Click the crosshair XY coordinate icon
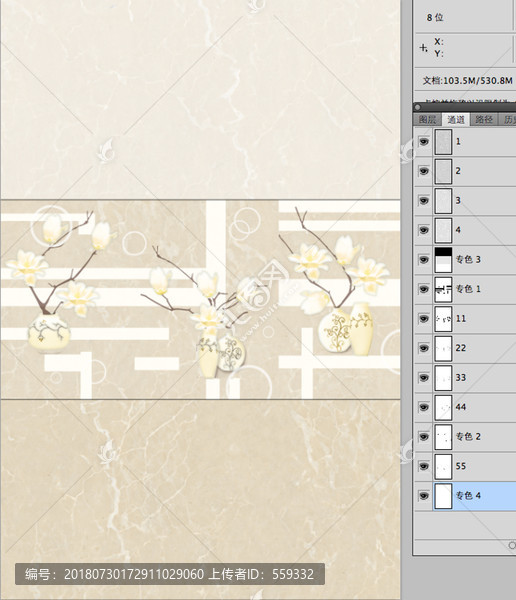 423,48
